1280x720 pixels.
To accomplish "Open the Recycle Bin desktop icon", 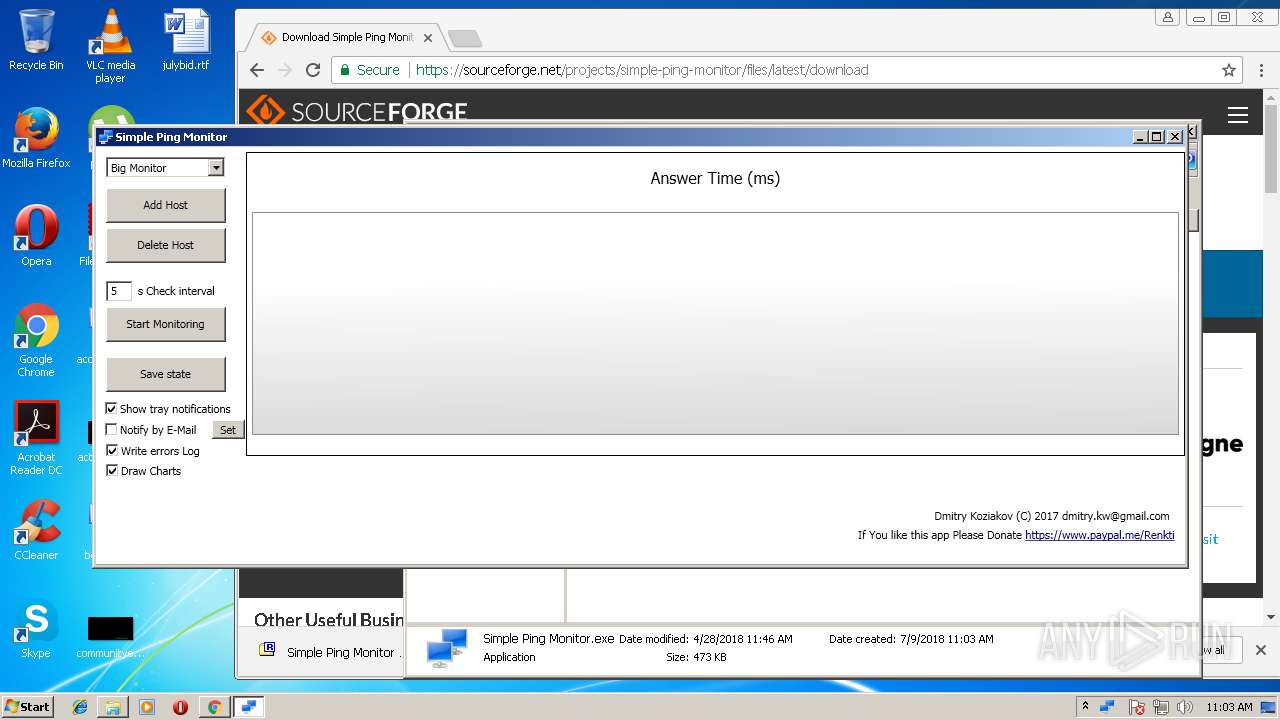I will tap(36, 40).
